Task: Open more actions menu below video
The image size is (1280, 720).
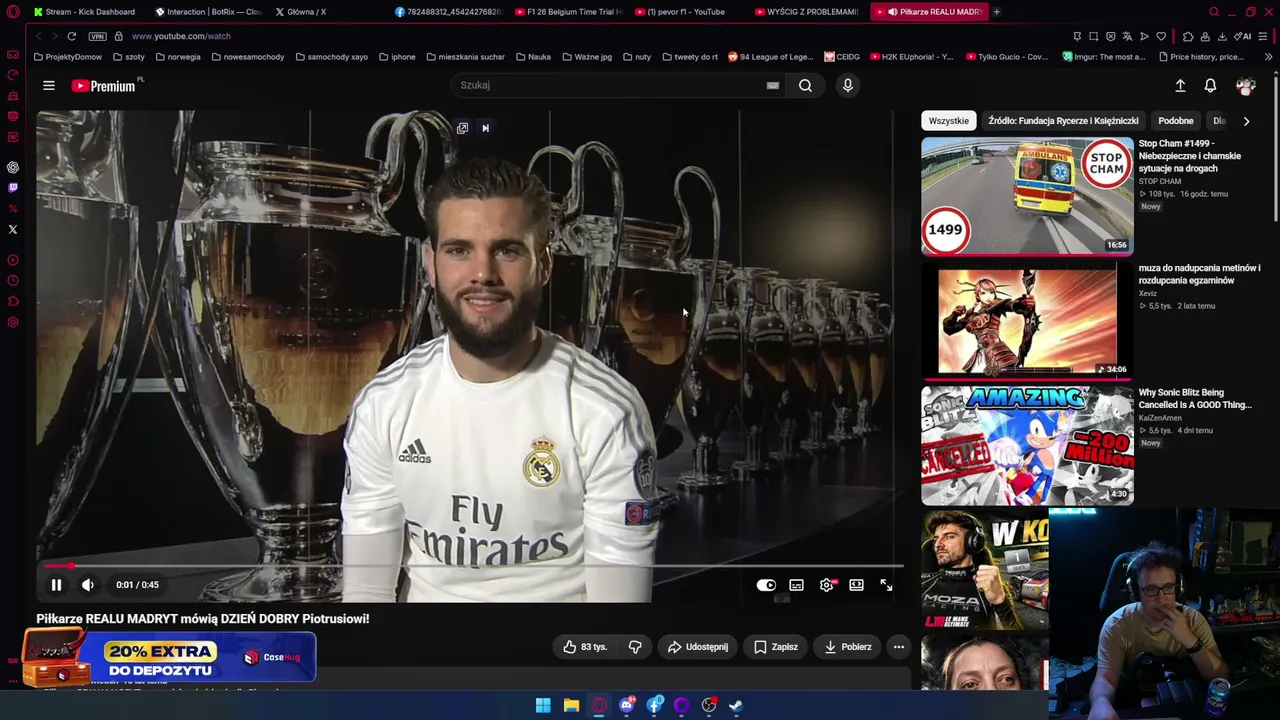Action: coord(899,647)
